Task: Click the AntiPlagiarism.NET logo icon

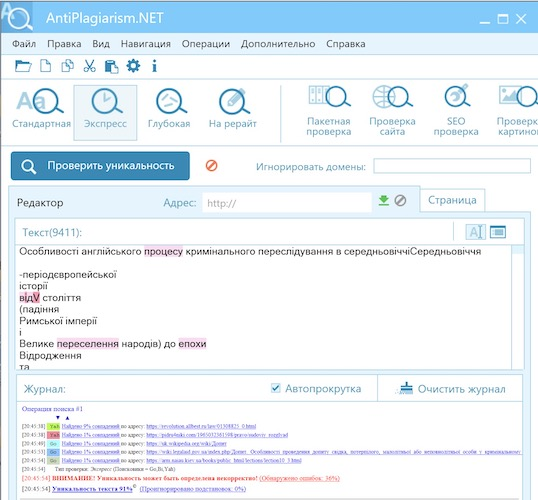Action: (x=17, y=17)
